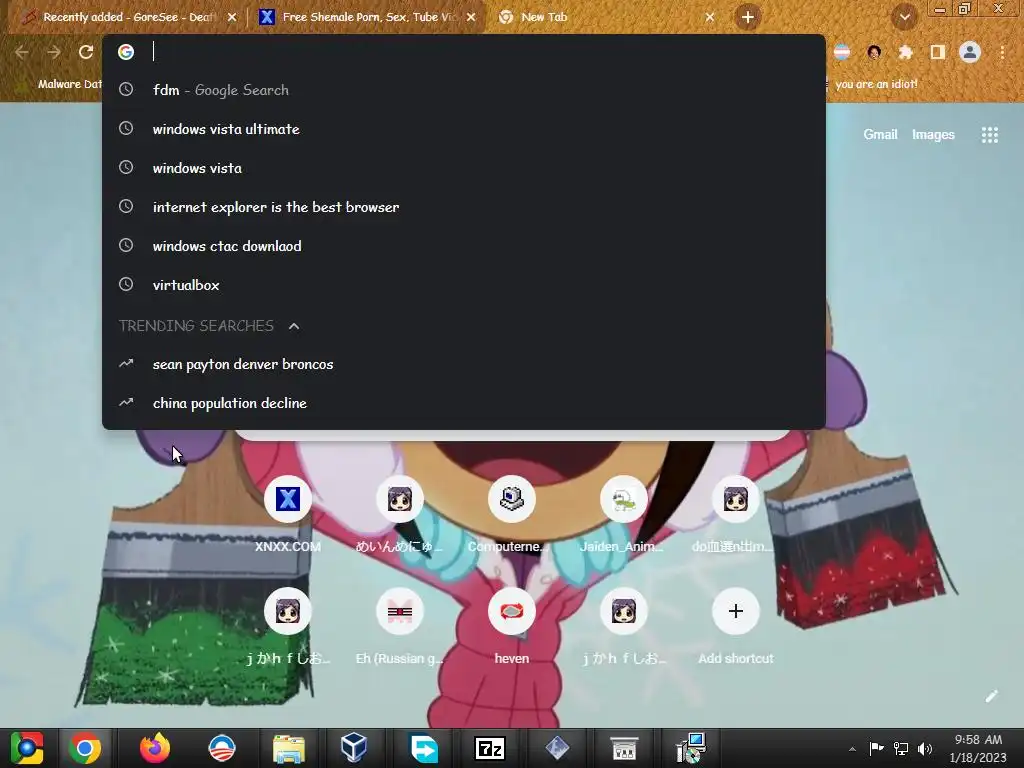Close the New Tab tab
The height and width of the screenshot is (768, 1024).
pos(710,17)
